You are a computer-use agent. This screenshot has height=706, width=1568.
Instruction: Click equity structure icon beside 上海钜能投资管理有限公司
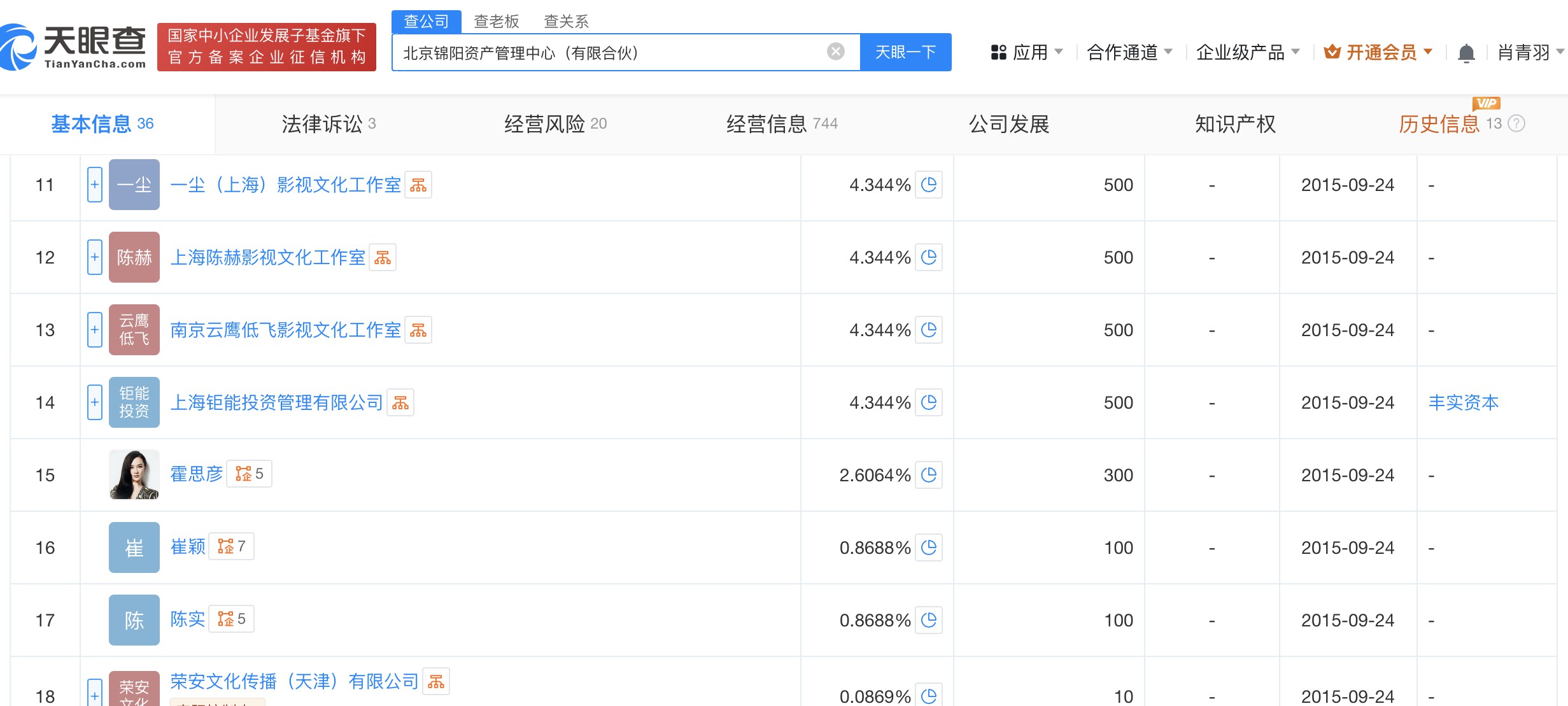400,402
